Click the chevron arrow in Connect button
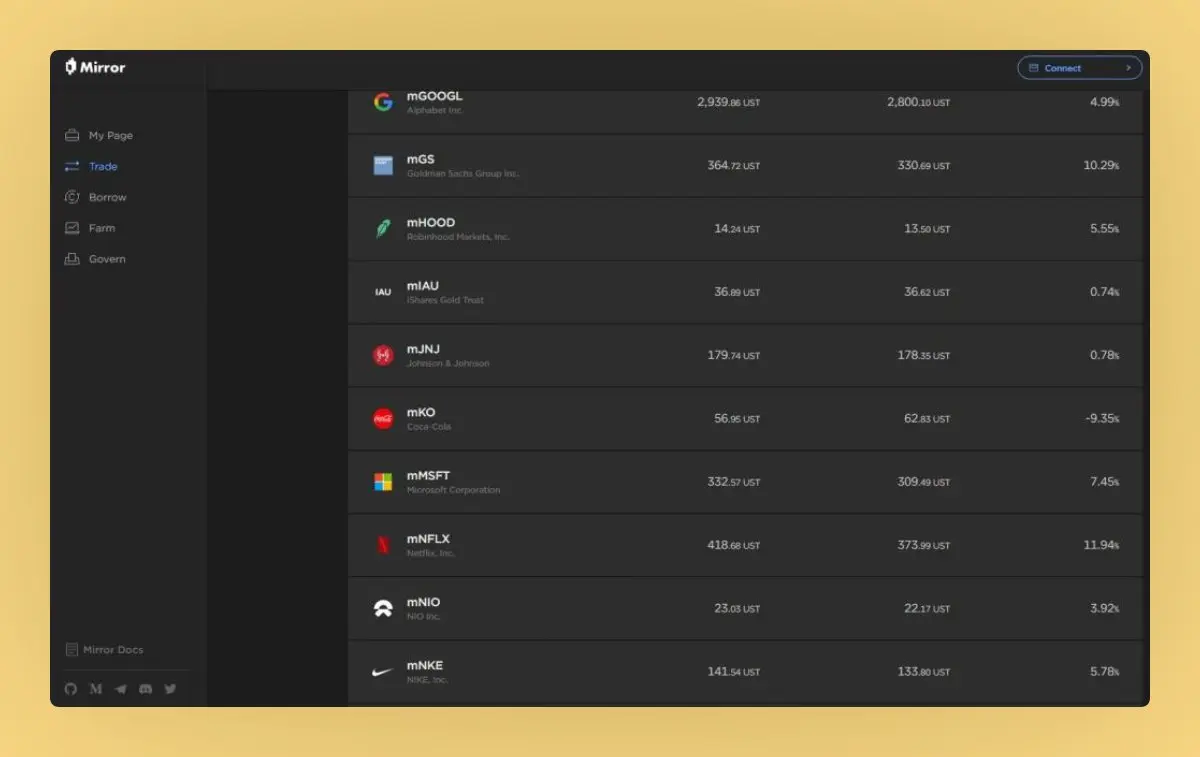 point(1128,68)
